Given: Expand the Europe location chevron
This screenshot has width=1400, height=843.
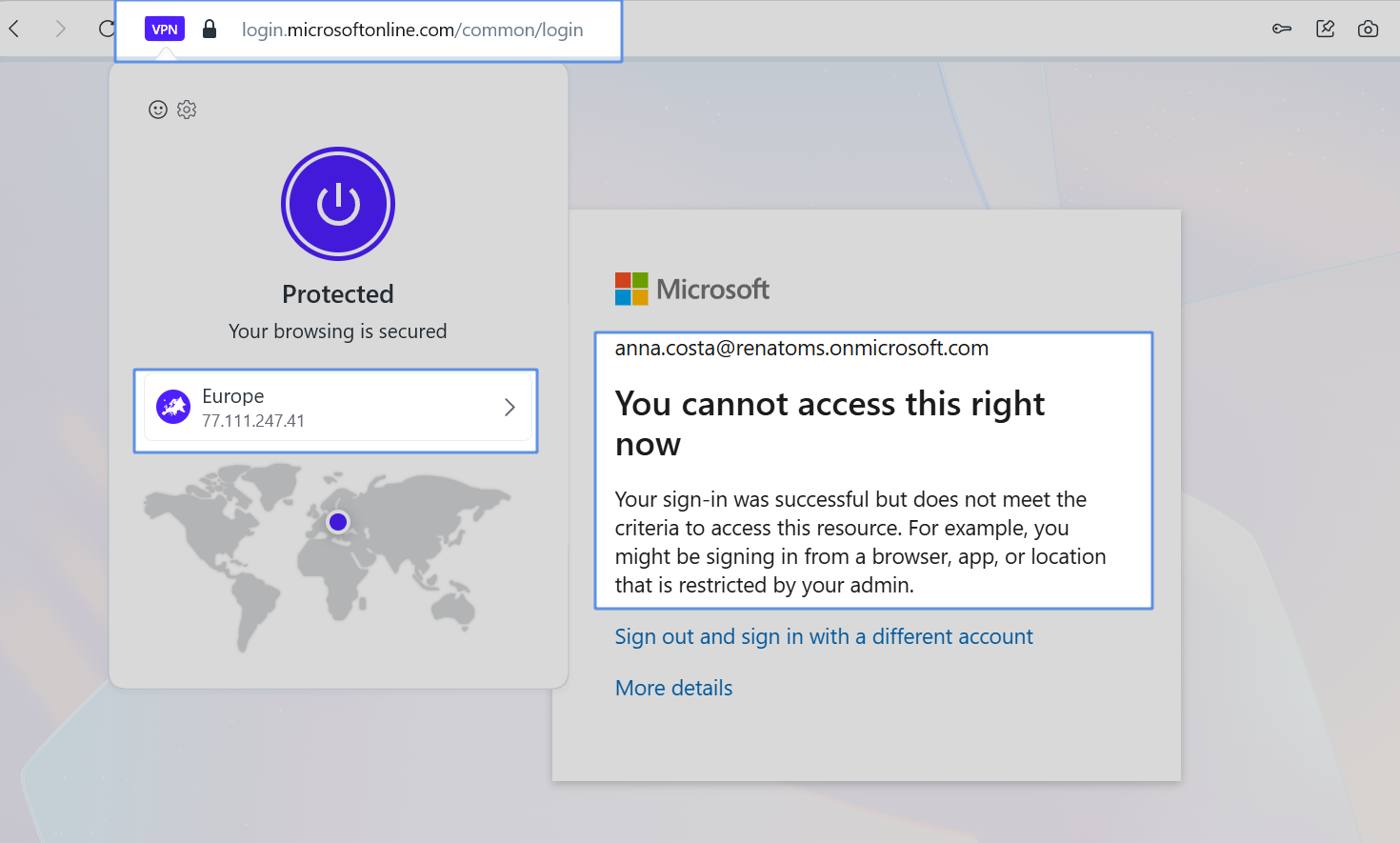Looking at the screenshot, I should coord(510,408).
